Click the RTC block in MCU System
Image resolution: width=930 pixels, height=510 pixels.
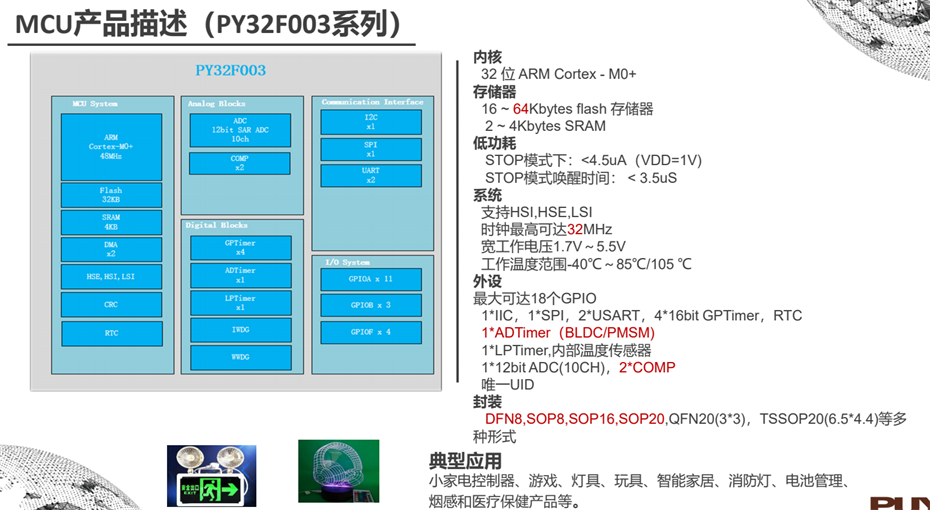tap(111, 333)
